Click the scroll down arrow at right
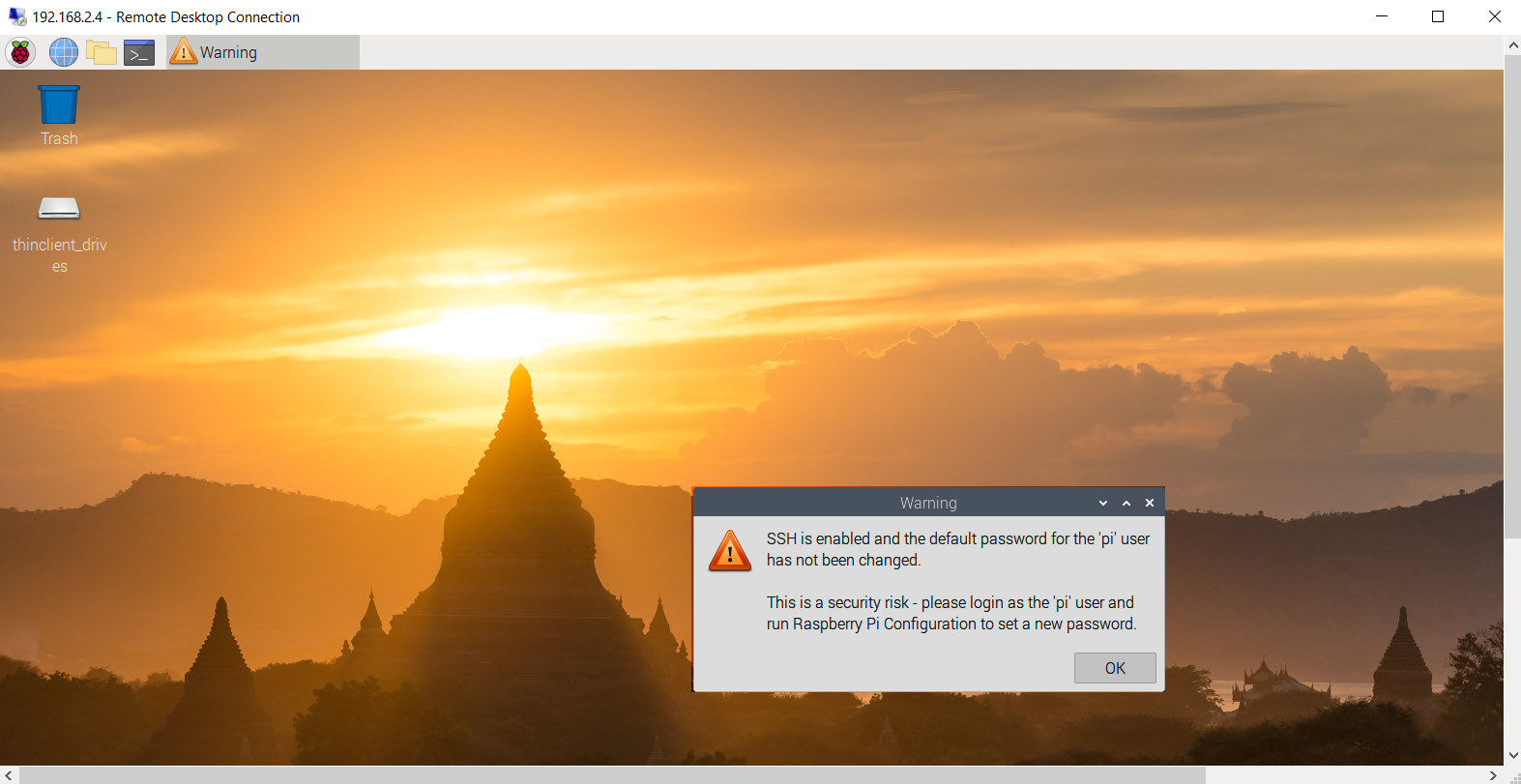The height and width of the screenshot is (784, 1521). pyautogui.click(x=1512, y=756)
